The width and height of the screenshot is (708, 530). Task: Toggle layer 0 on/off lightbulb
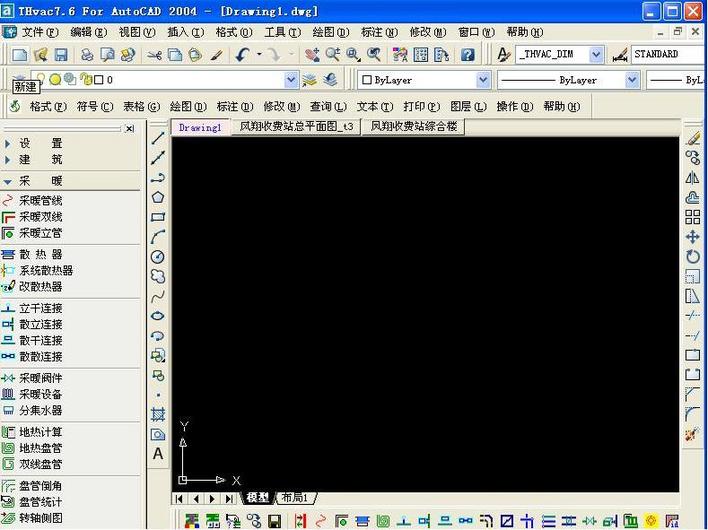click(41, 78)
